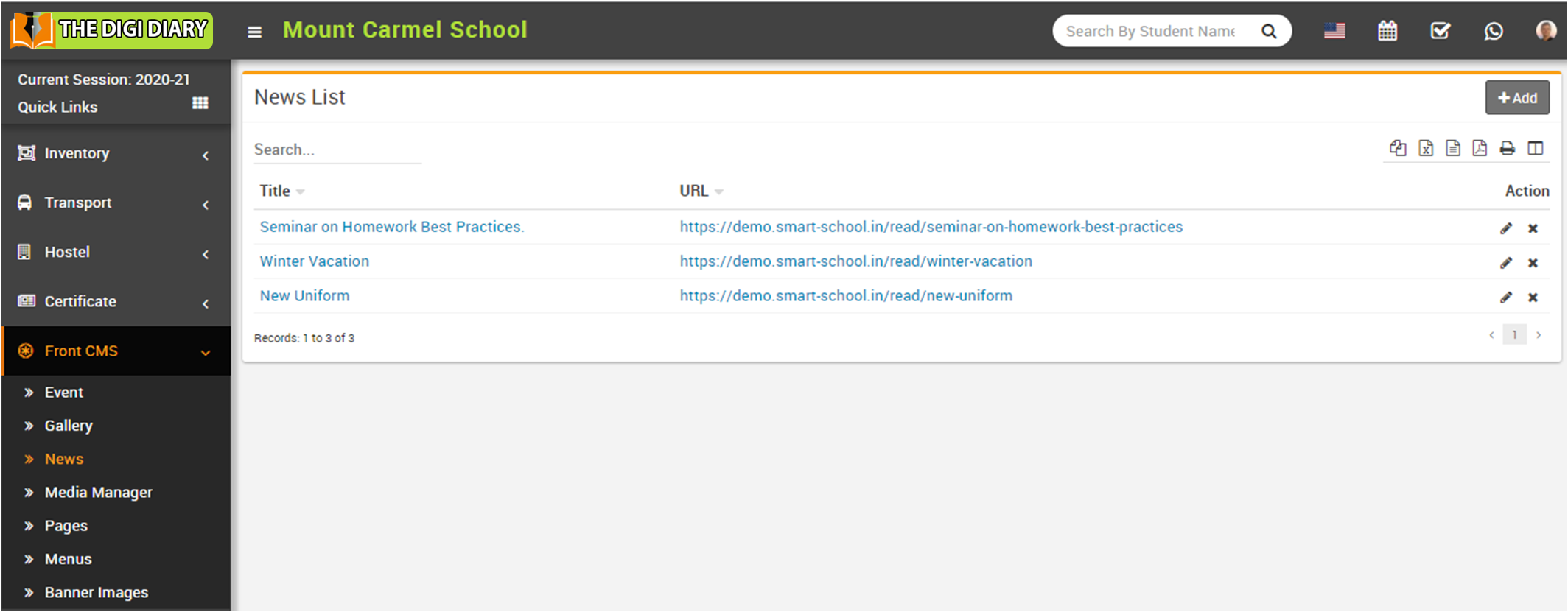Open the calendar icon in header

point(1387,31)
